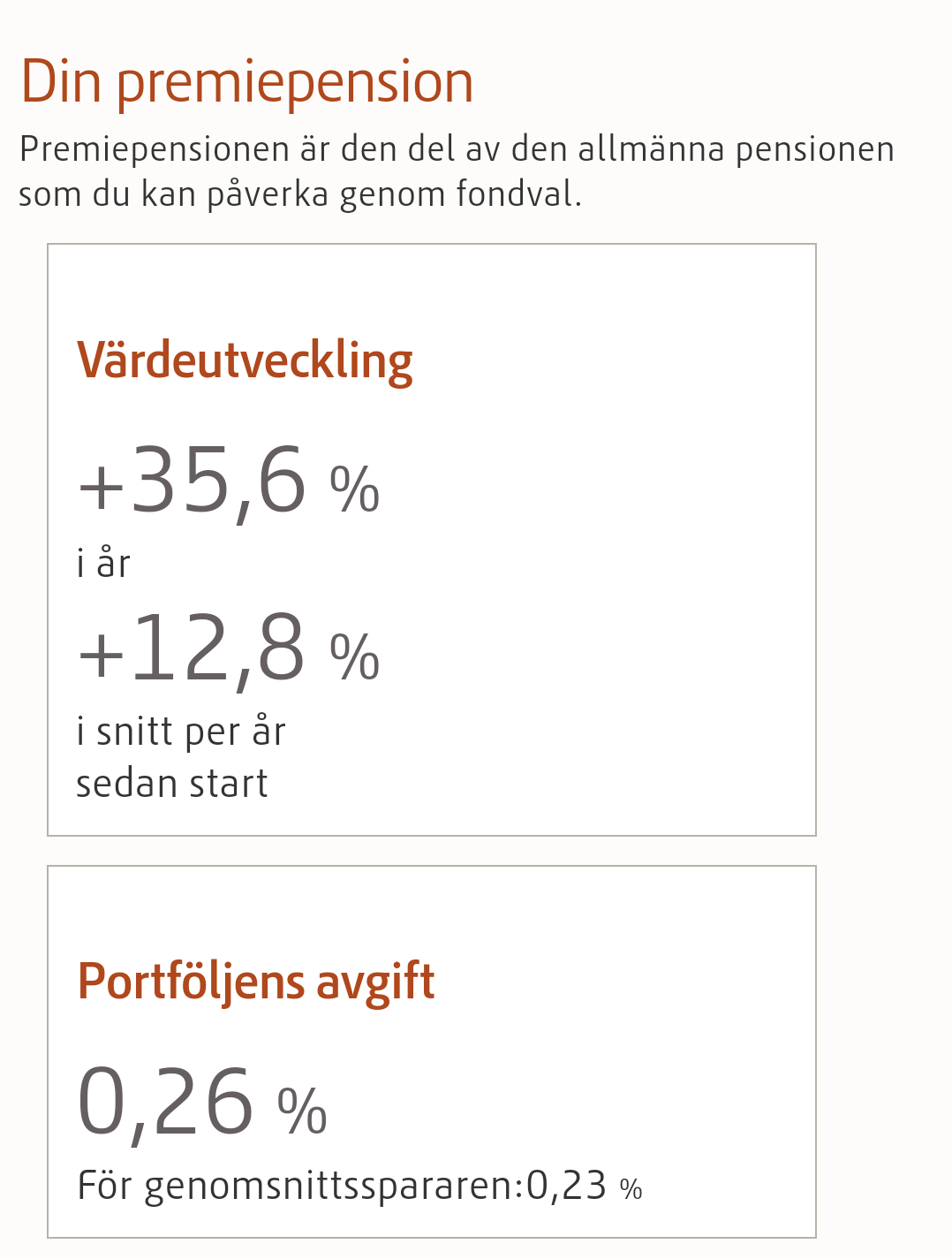Click the percent sign beside +35,6

click(354, 490)
